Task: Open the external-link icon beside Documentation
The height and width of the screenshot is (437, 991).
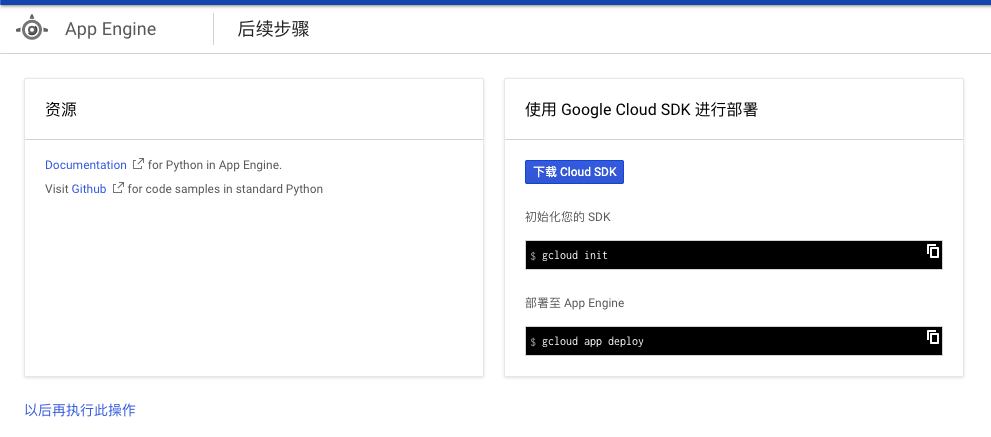Action: [x=138, y=164]
